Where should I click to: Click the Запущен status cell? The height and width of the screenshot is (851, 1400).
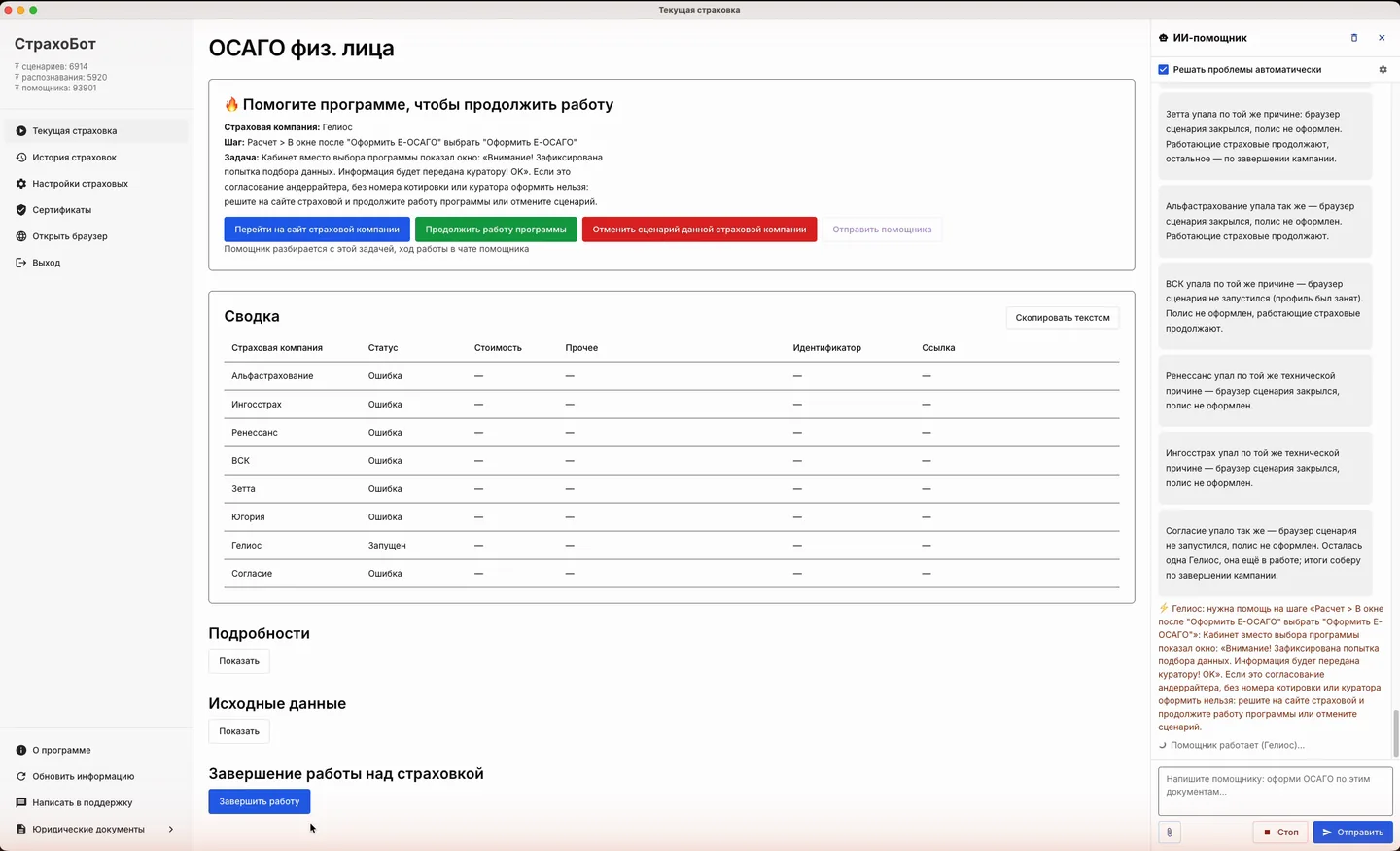[x=387, y=546]
